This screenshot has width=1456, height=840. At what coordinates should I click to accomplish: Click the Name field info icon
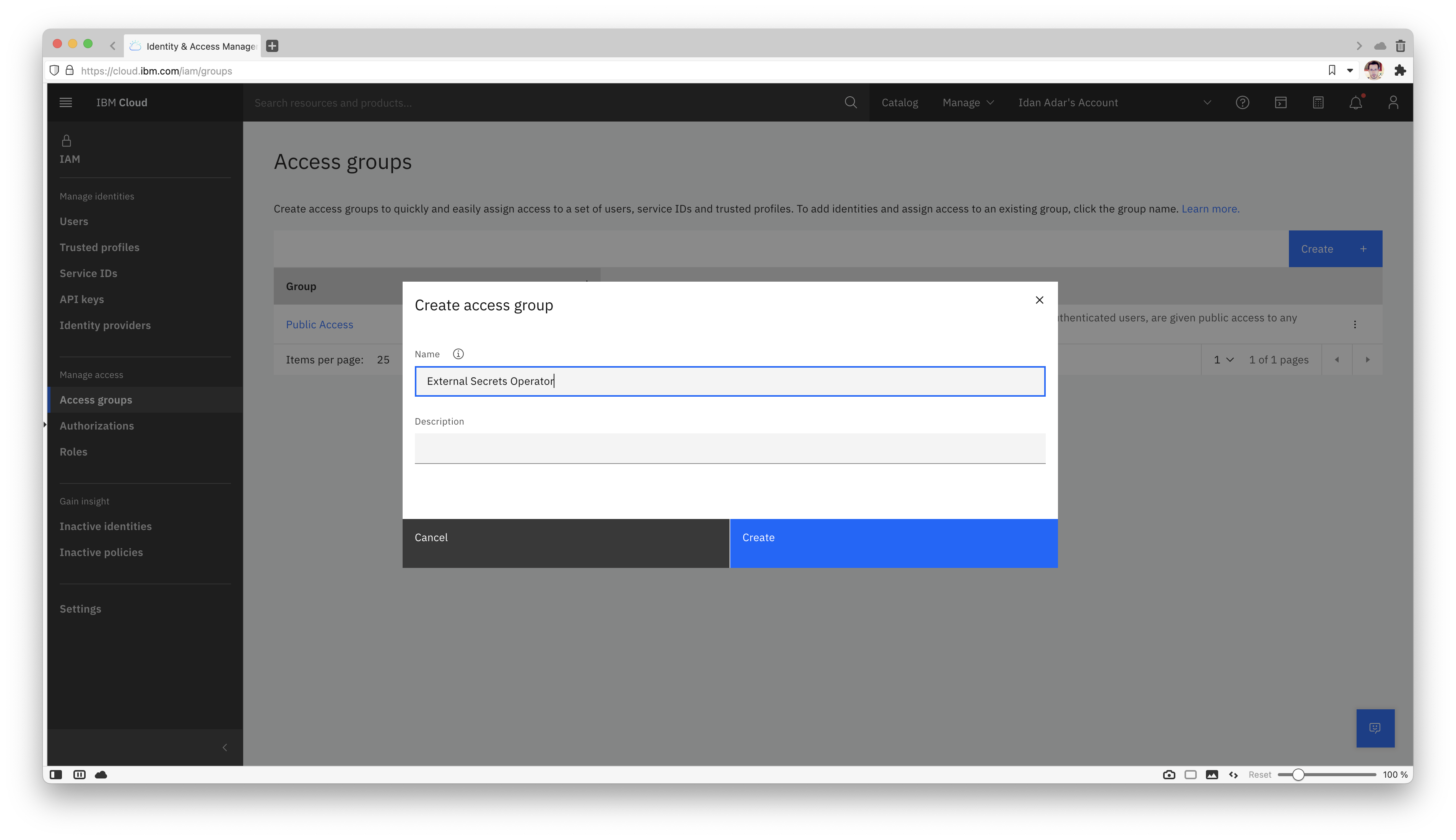point(458,354)
